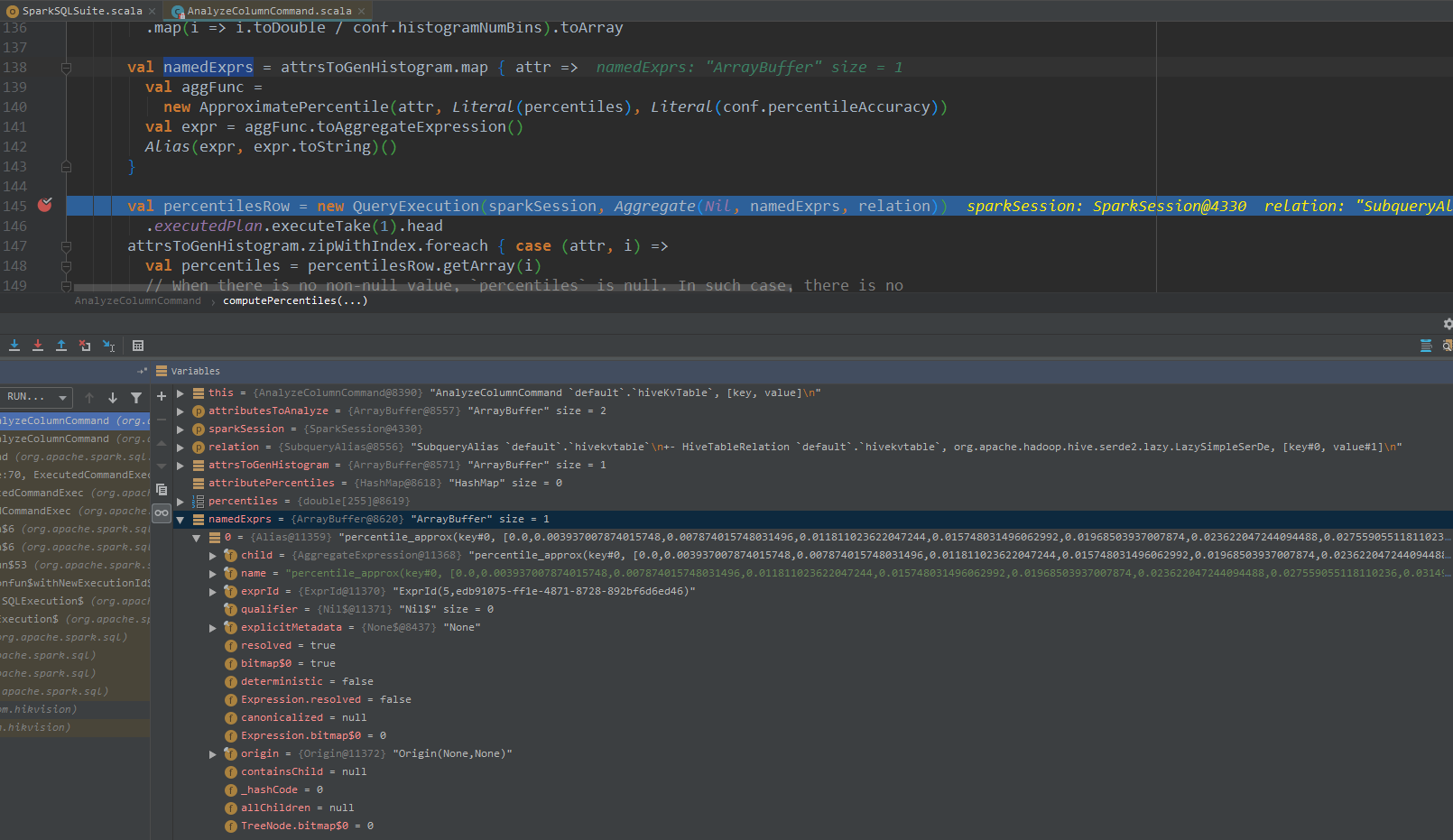Click the red Force Step Into icon

[x=38, y=346]
